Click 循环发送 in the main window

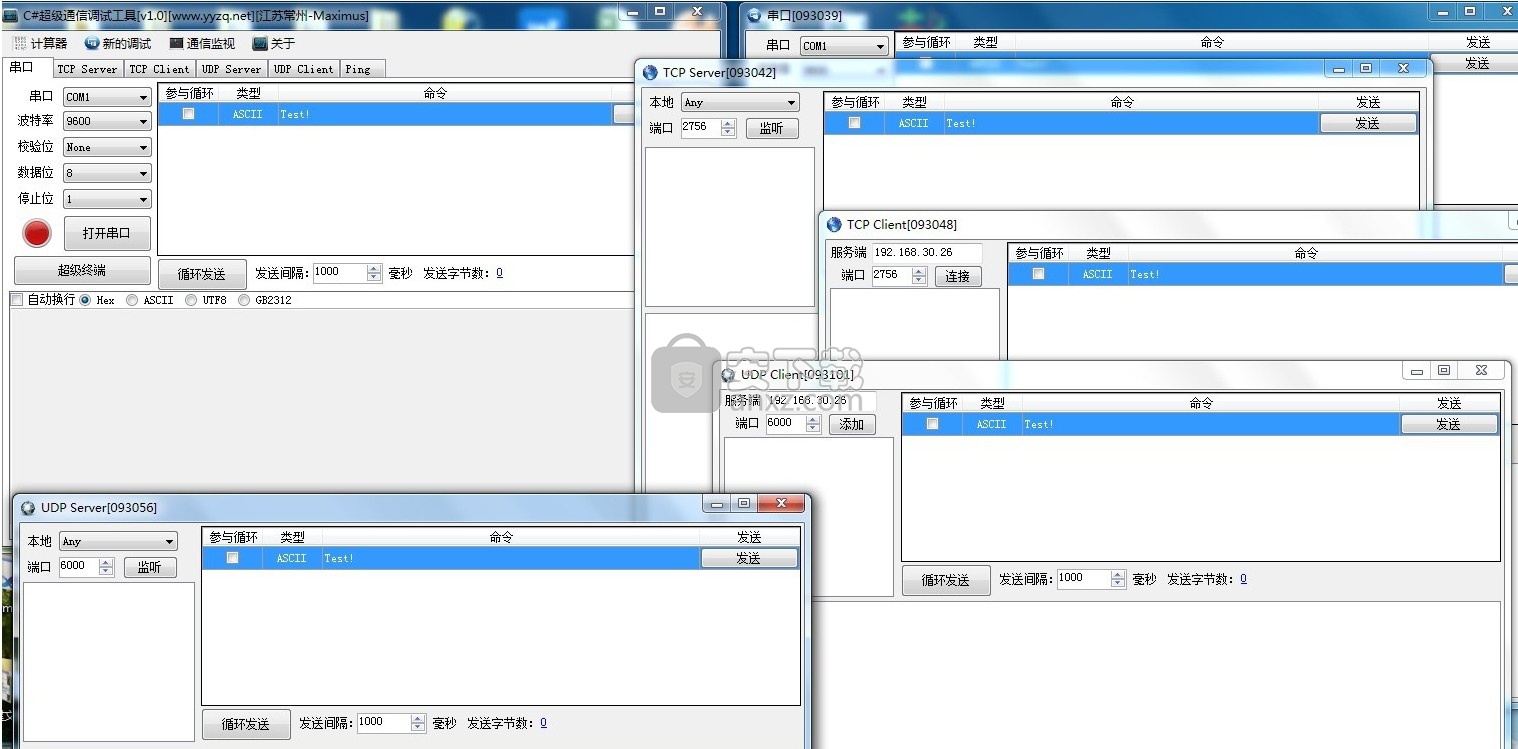point(202,274)
